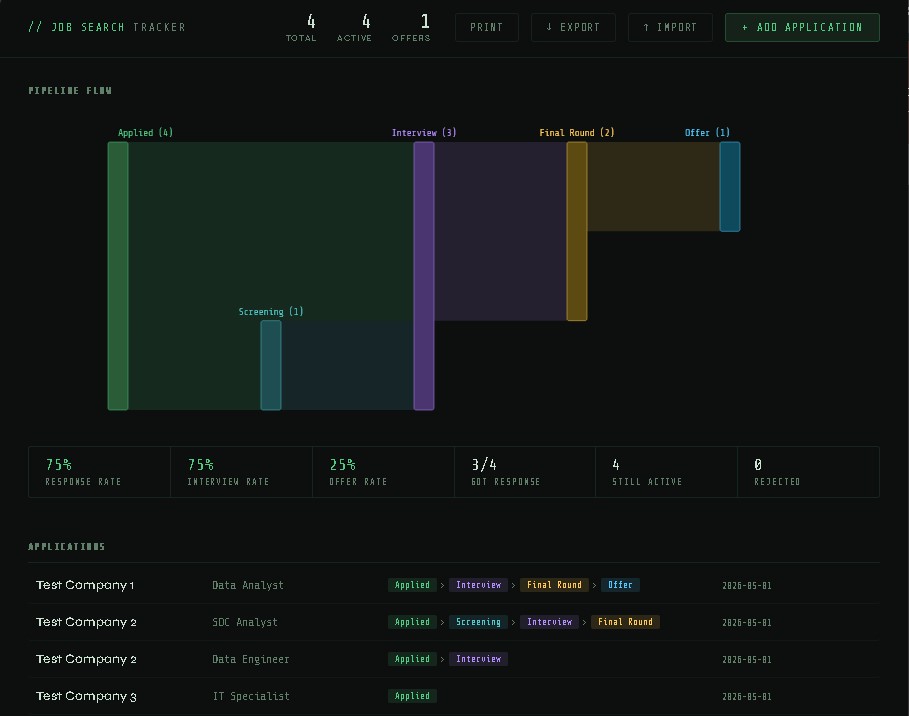Select the Active count stat

354,28
